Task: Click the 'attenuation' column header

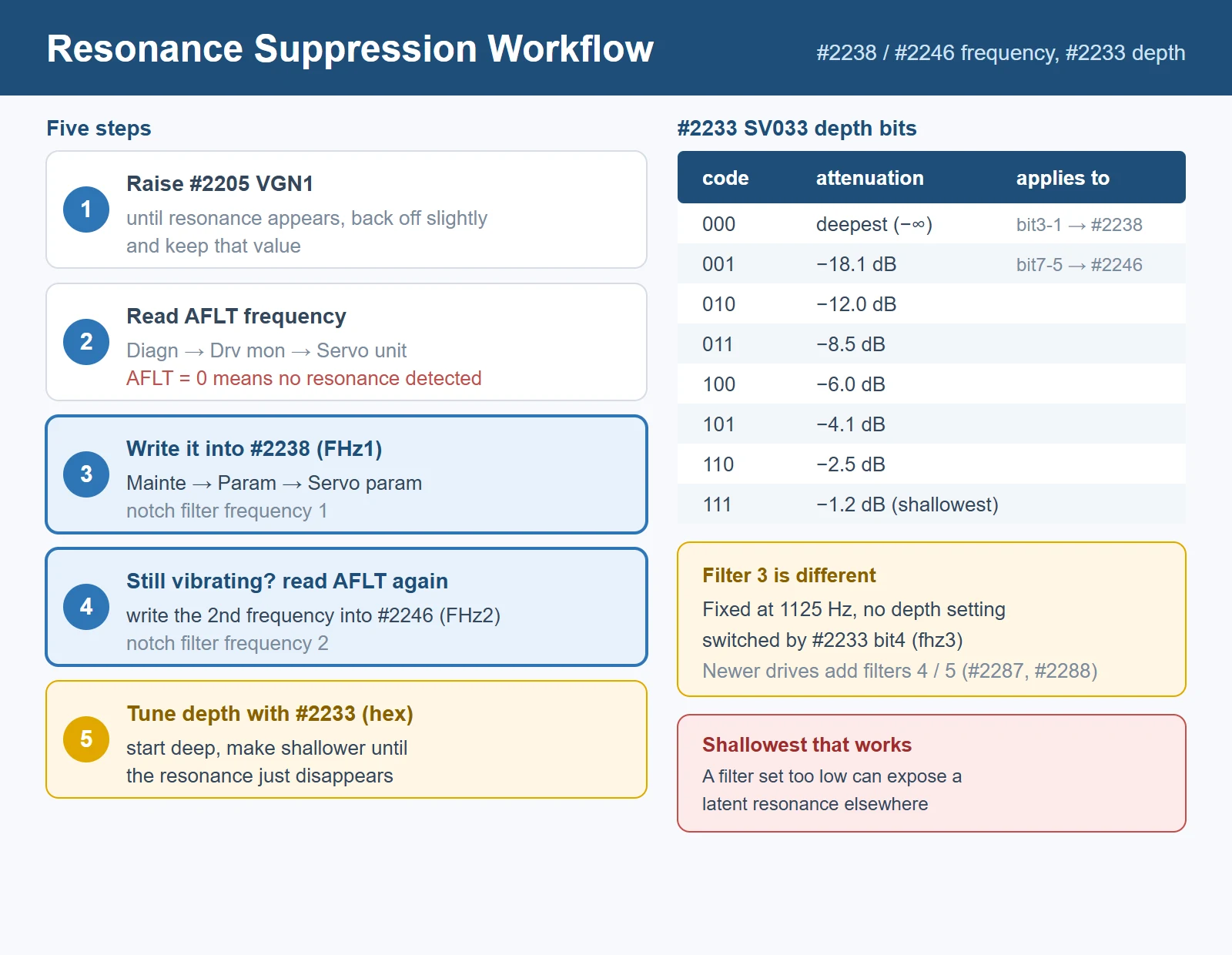Action: click(x=870, y=178)
